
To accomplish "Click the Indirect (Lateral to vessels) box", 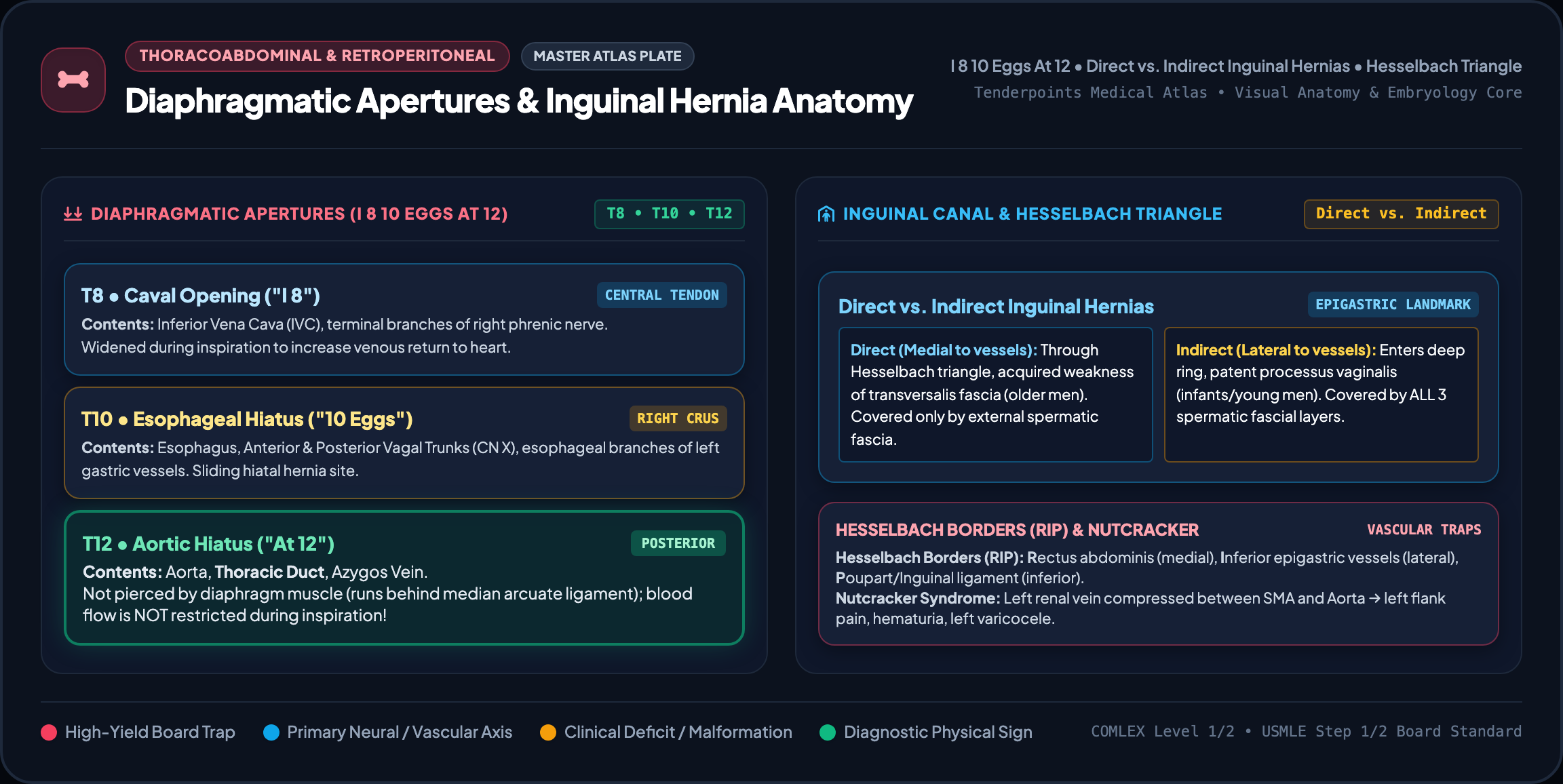I will tap(1321, 395).
